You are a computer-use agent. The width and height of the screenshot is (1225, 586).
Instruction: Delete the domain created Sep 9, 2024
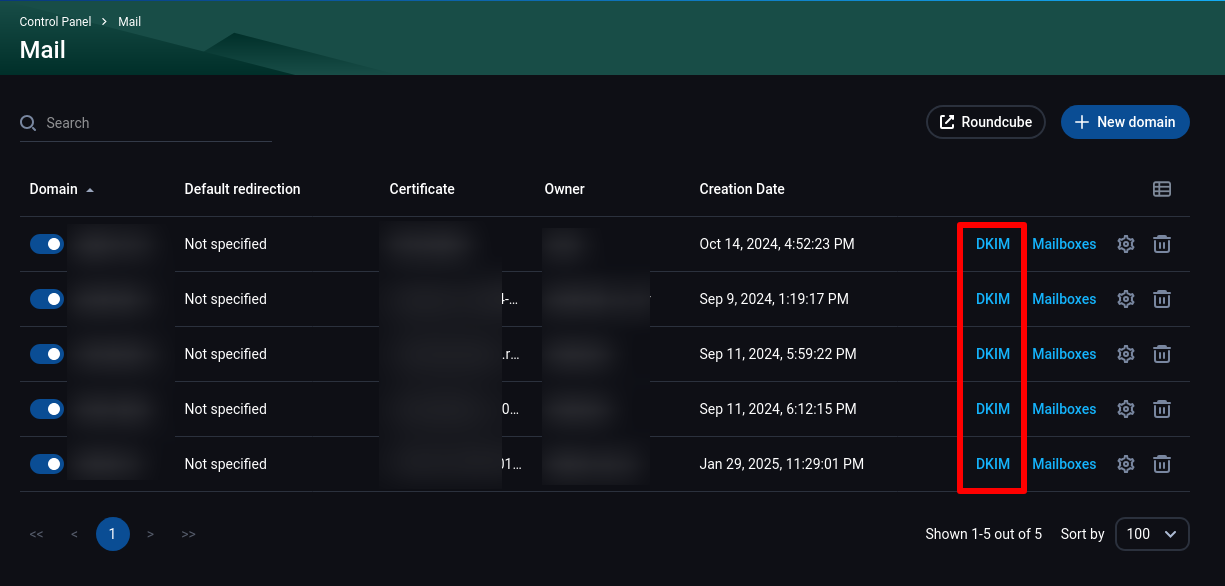1162,299
